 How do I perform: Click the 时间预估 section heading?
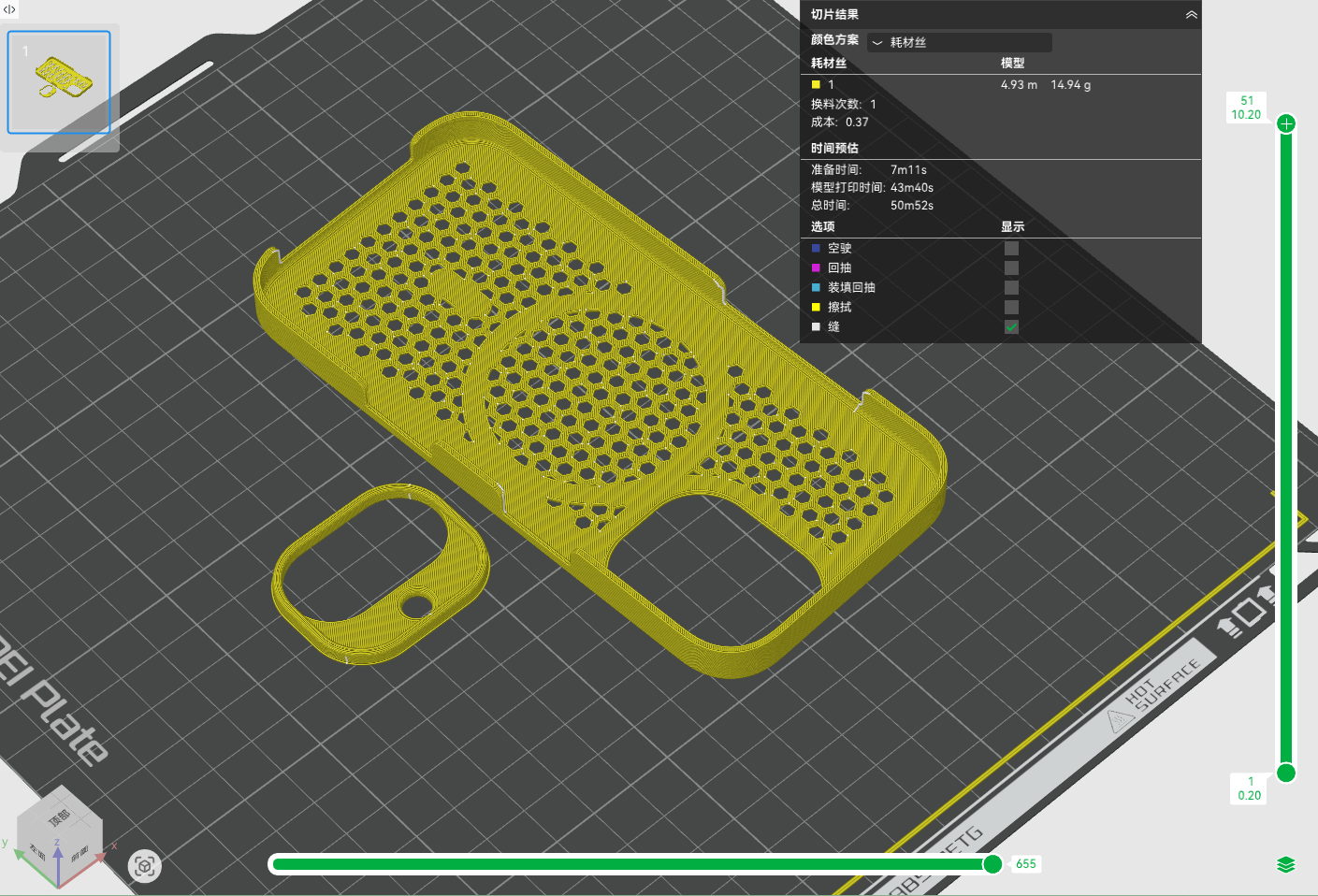coord(834,149)
